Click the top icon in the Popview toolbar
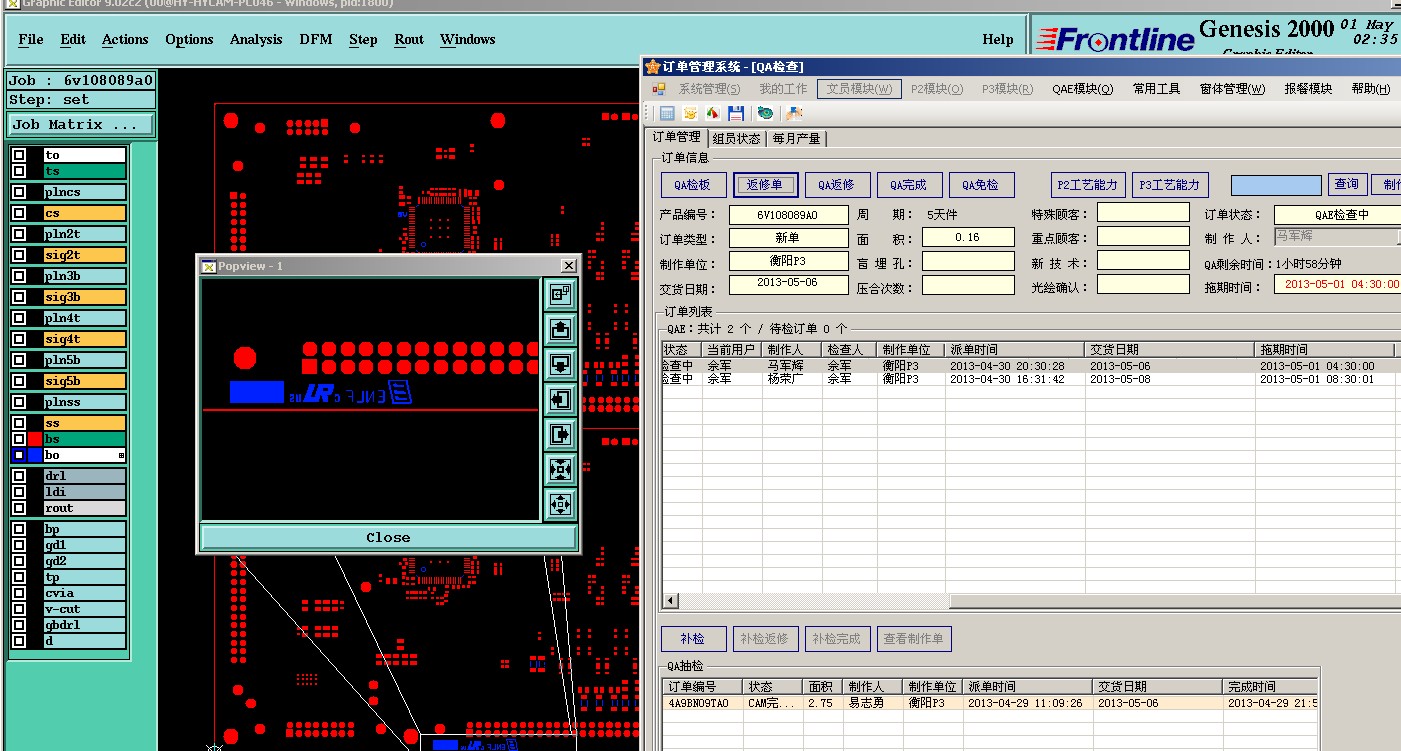Viewport: 1401px width, 751px height. (x=560, y=293)
